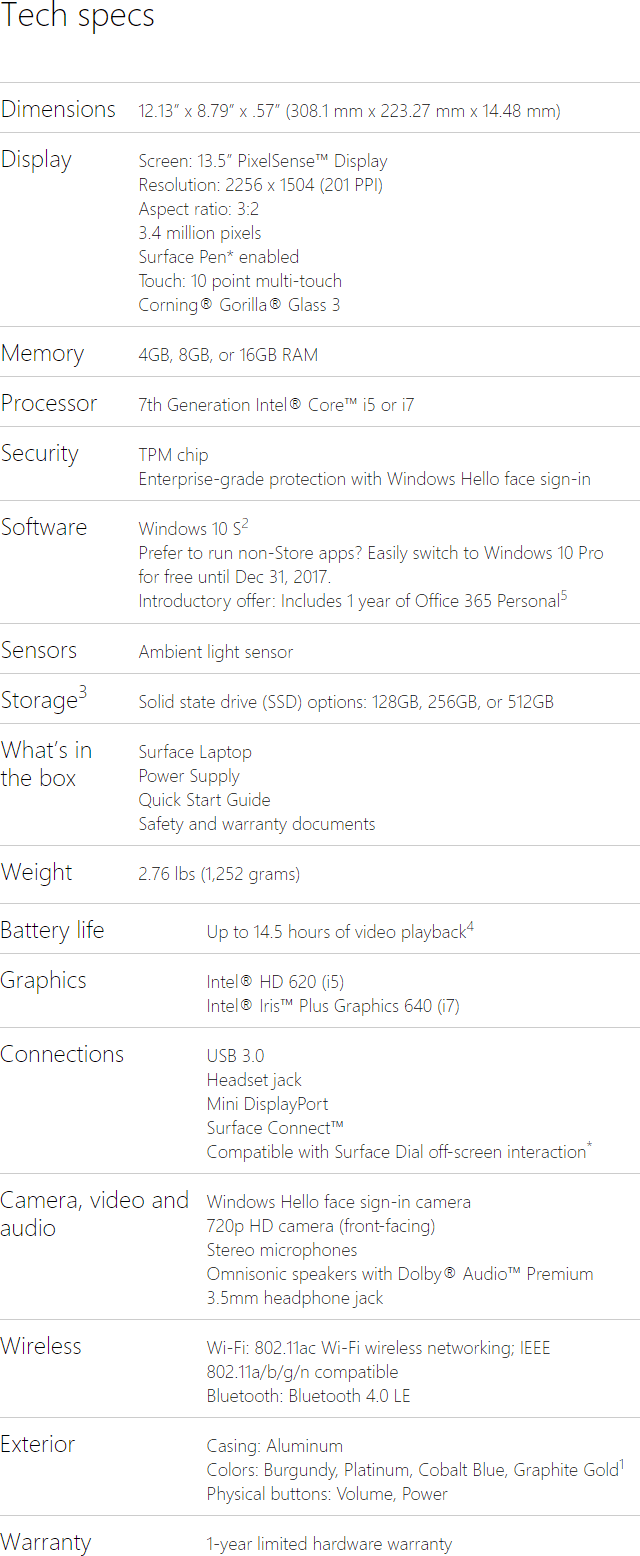Select the Security section label
Image resolution: width=640 pixels, height=1556 pixels.
39,453
